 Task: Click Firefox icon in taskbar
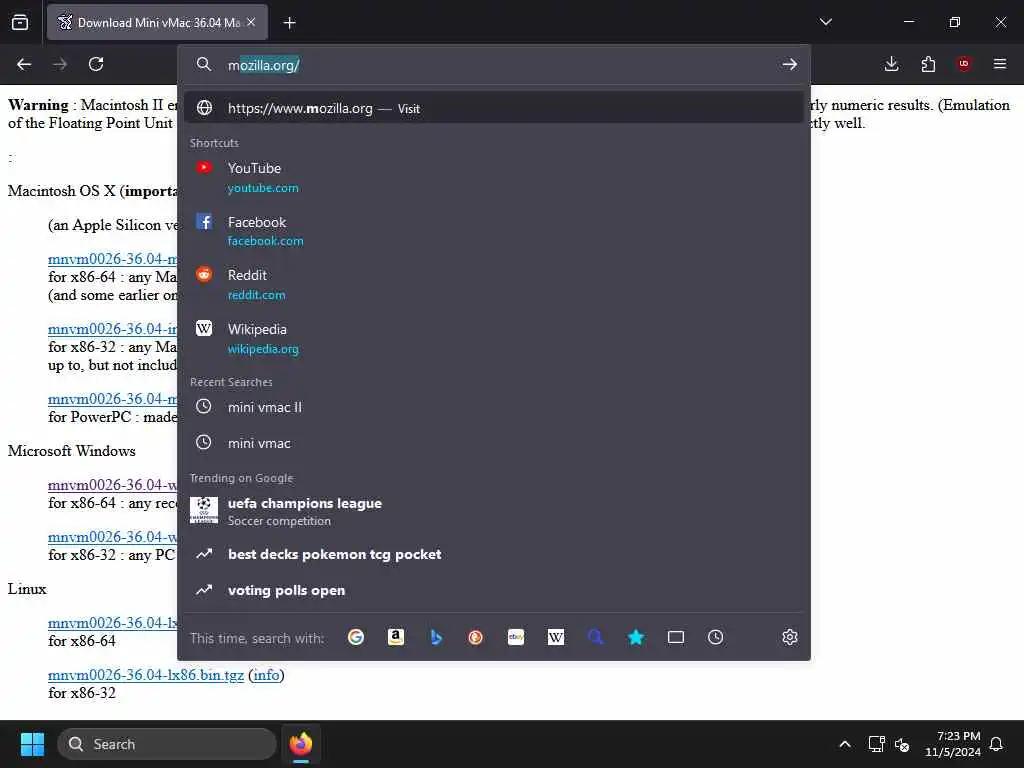click(x=301, y=744)
